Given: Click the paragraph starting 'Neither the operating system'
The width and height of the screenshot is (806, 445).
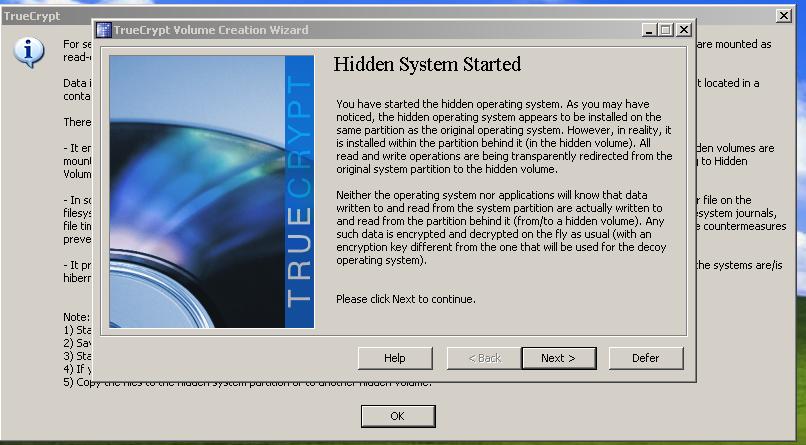Looking at the screenshot, I should (501, 228).
